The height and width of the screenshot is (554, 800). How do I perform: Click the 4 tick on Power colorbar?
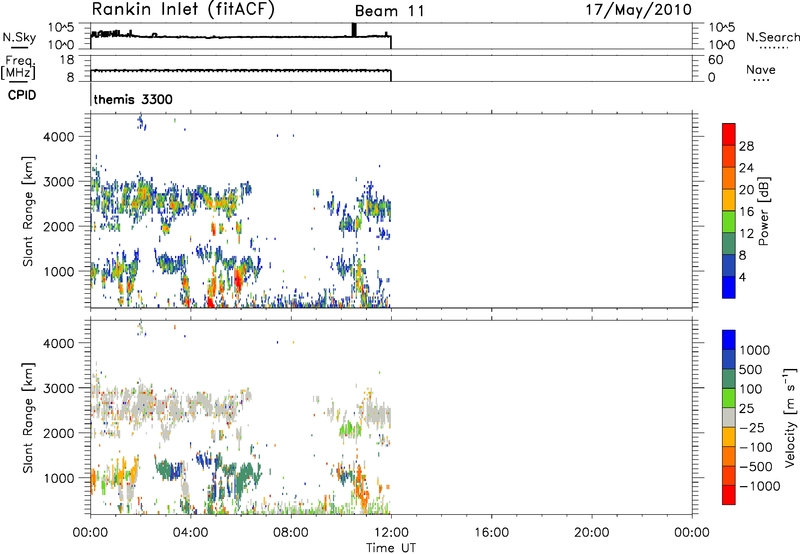[742, 277]
